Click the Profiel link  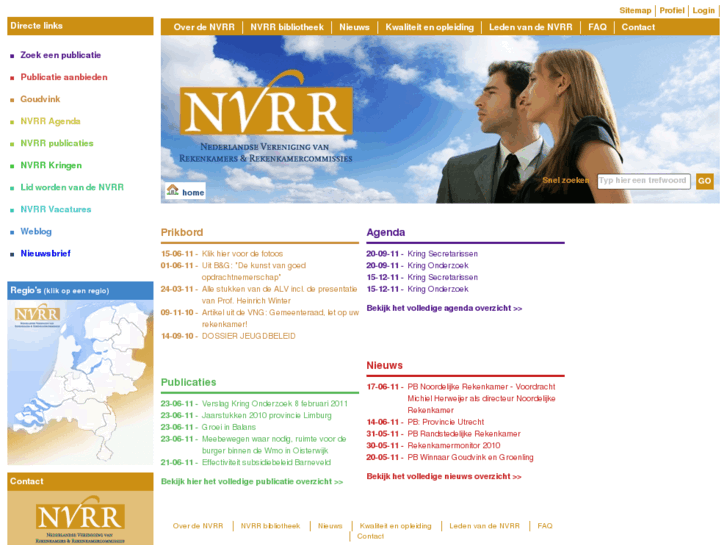pyautogui.click(x=672, y=11)
